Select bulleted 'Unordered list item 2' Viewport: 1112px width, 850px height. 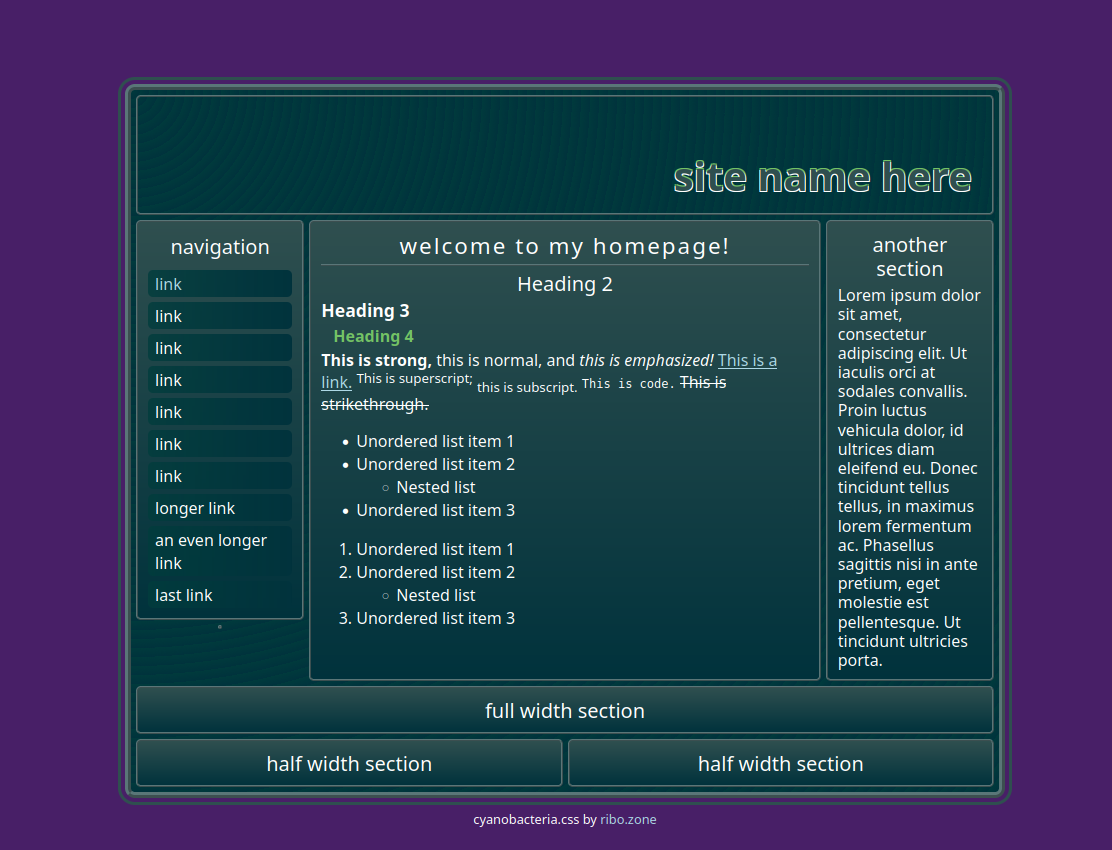pyautogui.click(x=435, y=464)
